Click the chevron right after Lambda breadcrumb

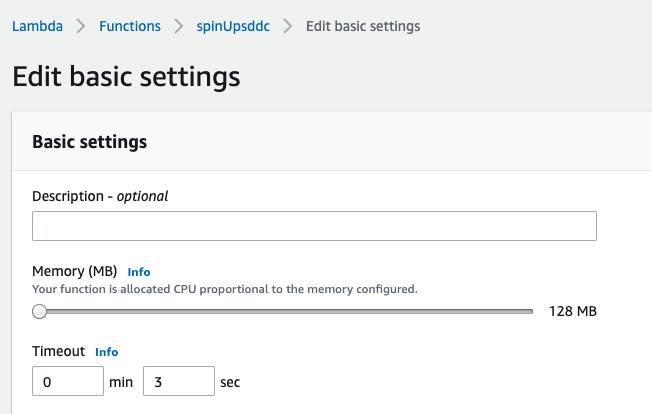[x=81, y=26]
